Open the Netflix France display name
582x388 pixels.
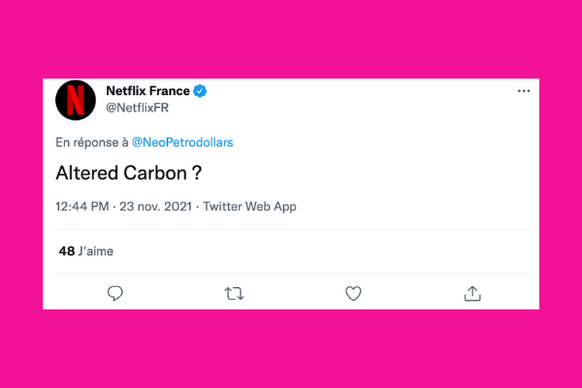(x=148, y=91)
